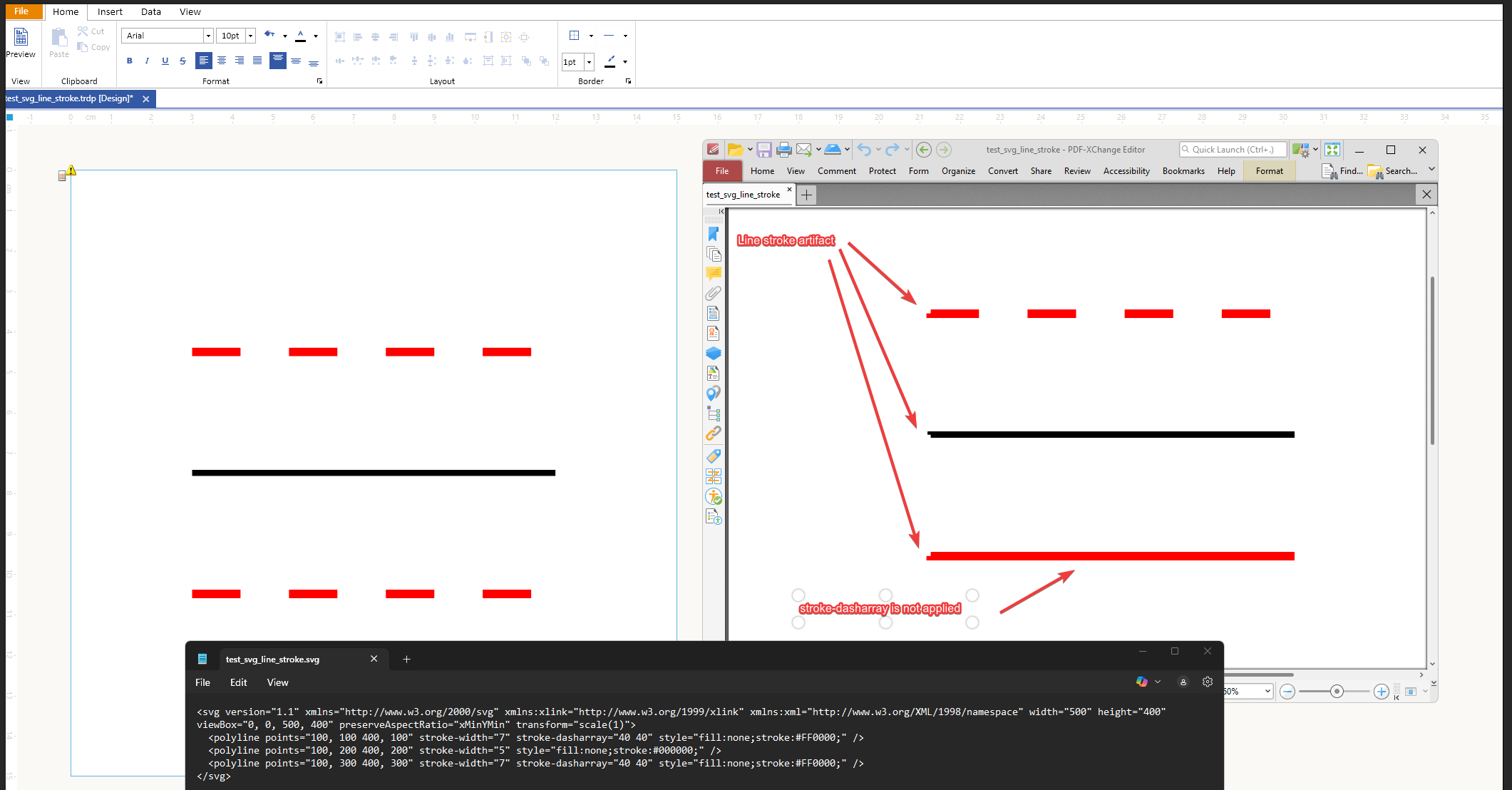Open border type dropdown arrow
This screenshot has height=790, width=1512.
(591, 36)
